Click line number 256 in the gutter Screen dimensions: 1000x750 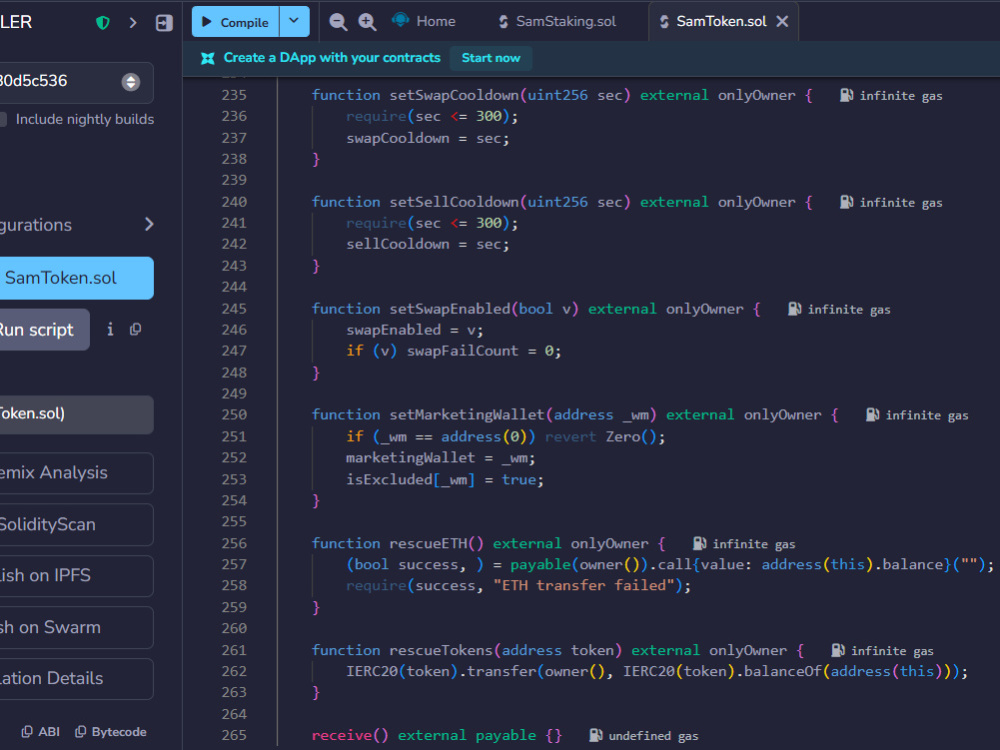tap(233, 543)
